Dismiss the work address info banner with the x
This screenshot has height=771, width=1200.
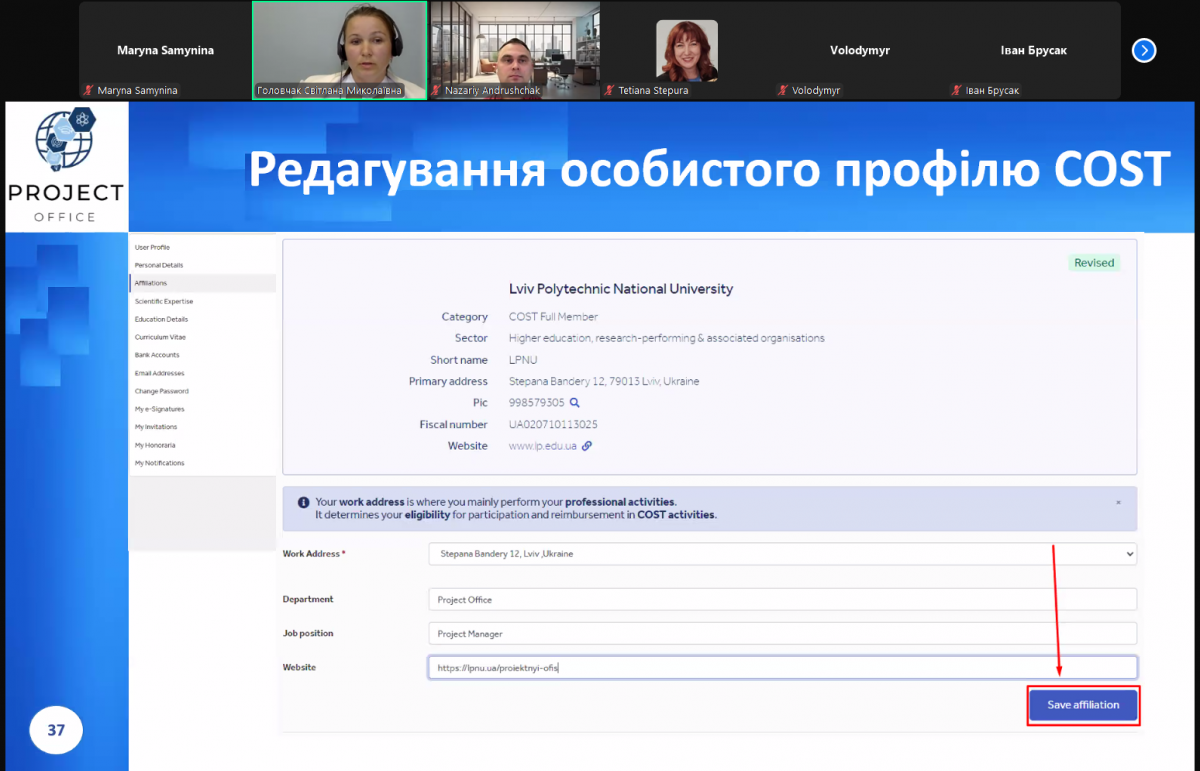coord(1118,503)
